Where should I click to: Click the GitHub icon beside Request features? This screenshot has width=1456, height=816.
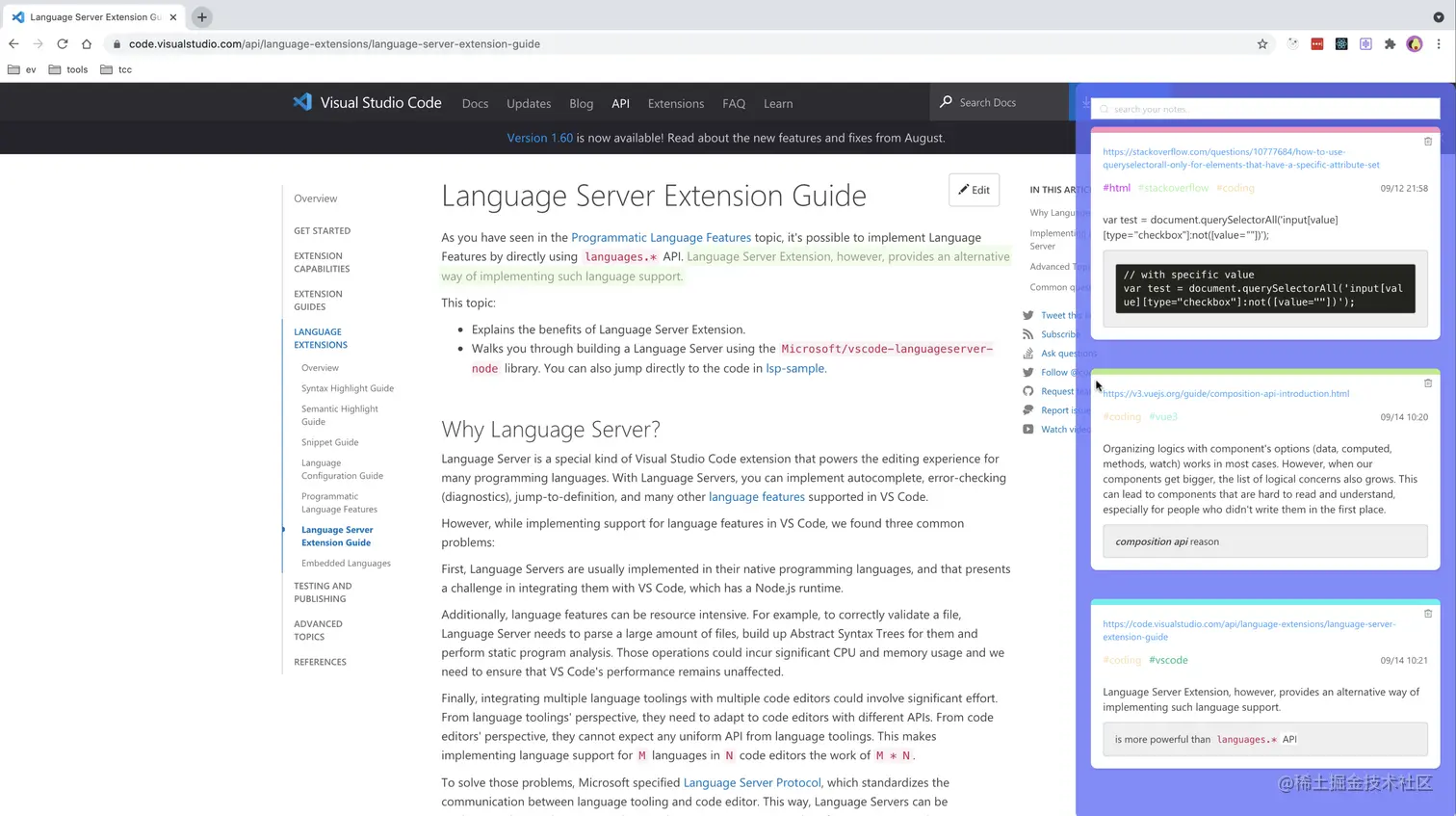pos(1028,391)
